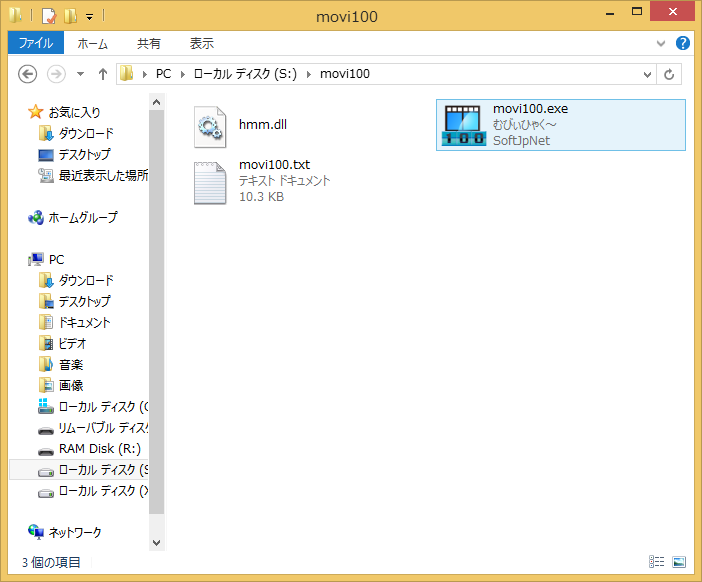The height and width of the screenshot is (582, 702).
Task: Go up one folder level
Action: click(x=103, y=74)
